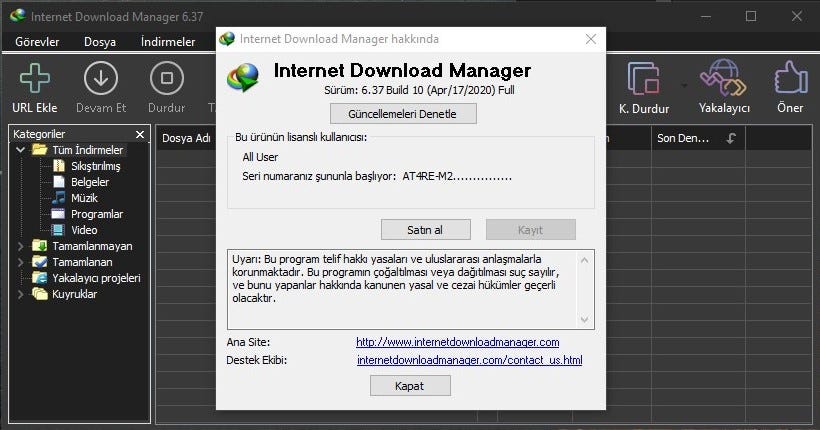
Task: Expand the Kuyruklar tree node
Action: (20, 294)
